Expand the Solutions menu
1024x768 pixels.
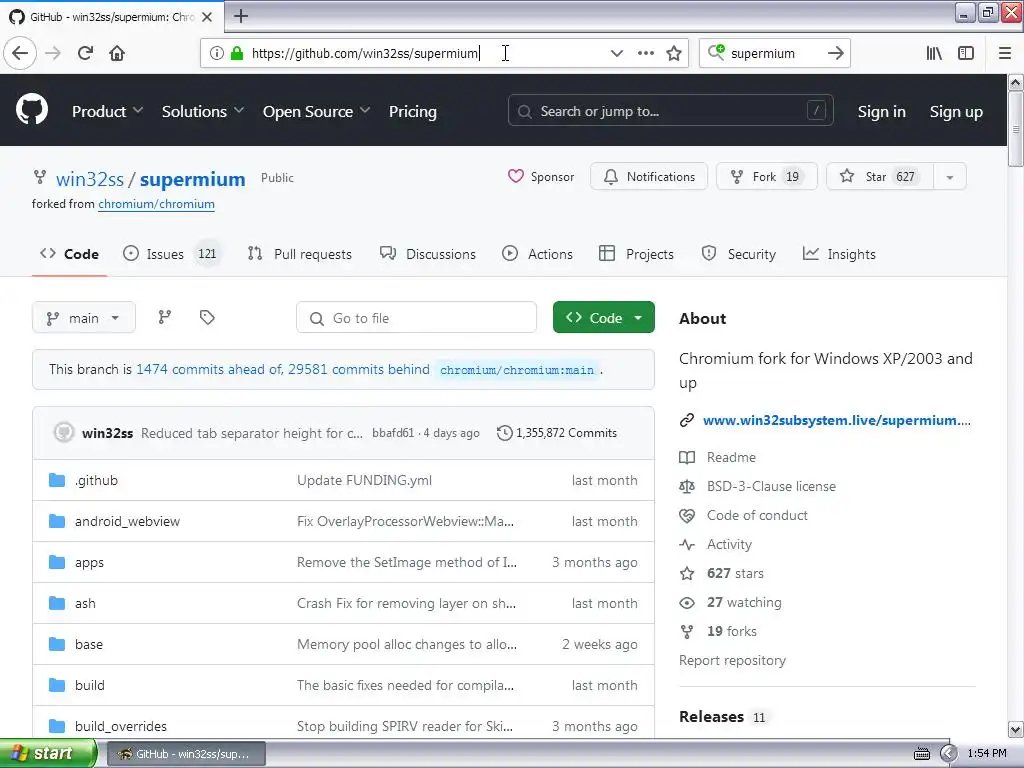tap(203, 112)
